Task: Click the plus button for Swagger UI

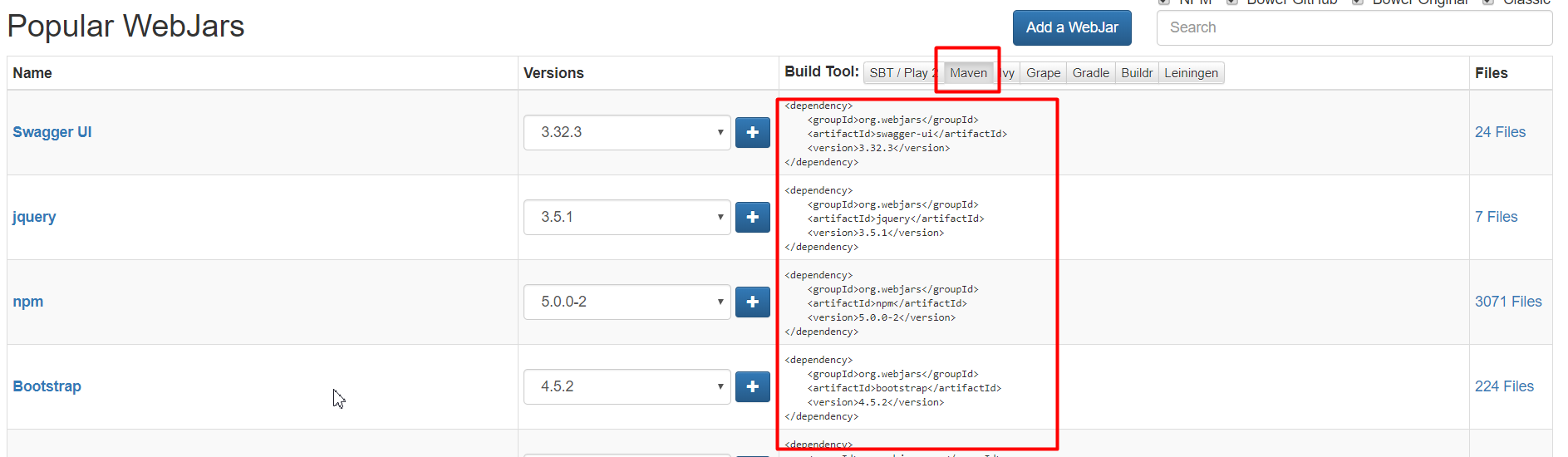Action: point(752,133)
